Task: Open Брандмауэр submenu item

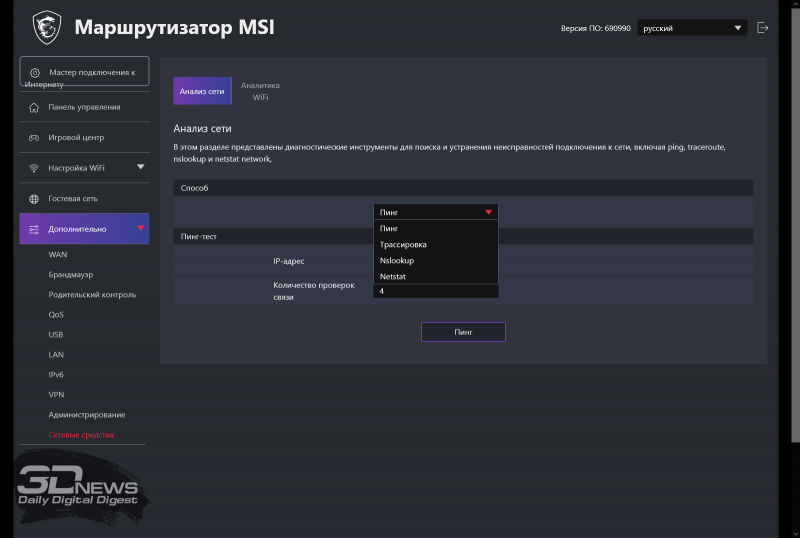Action: tap(70, 274)
